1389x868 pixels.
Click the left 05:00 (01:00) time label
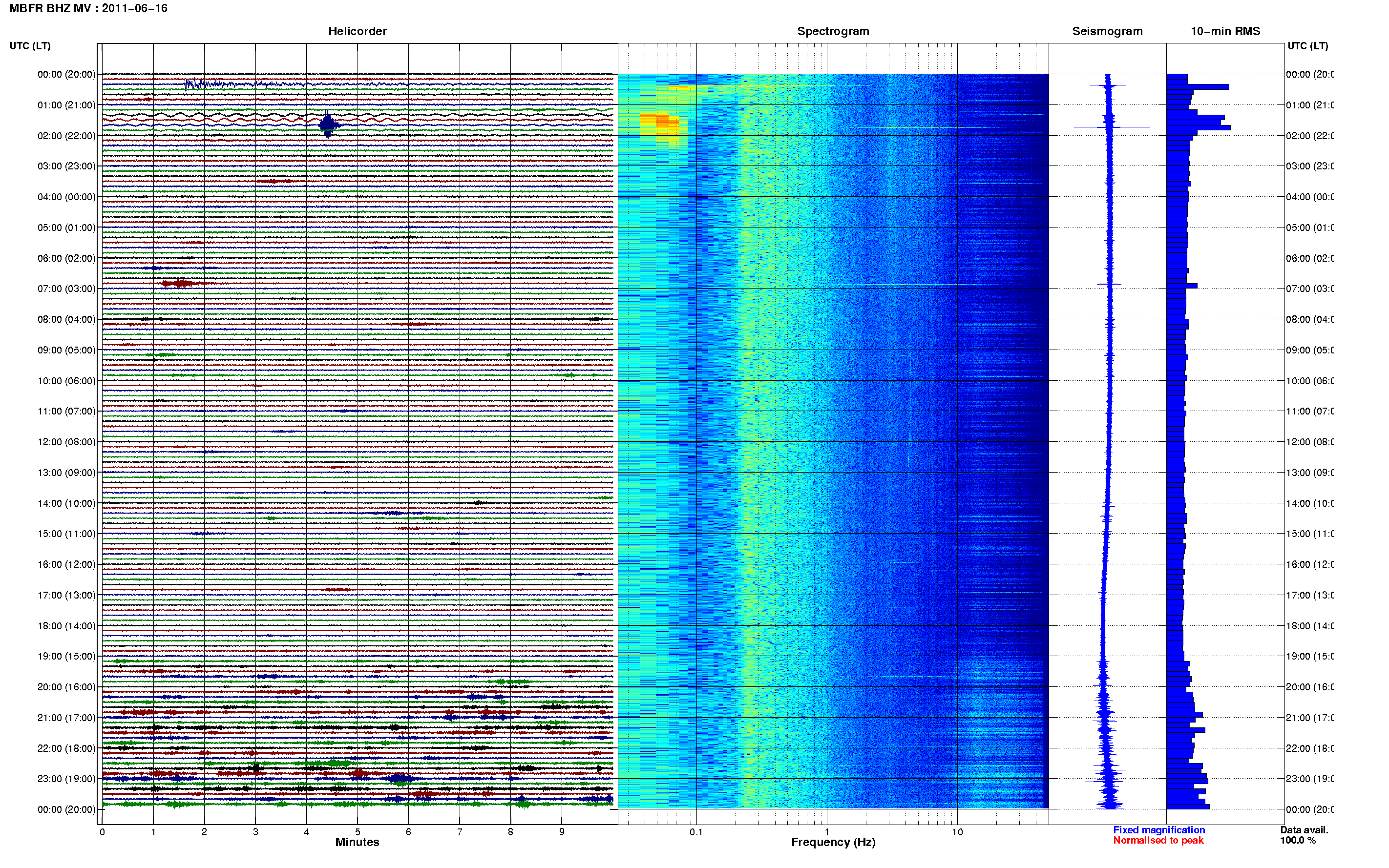[x=66, y=227]
